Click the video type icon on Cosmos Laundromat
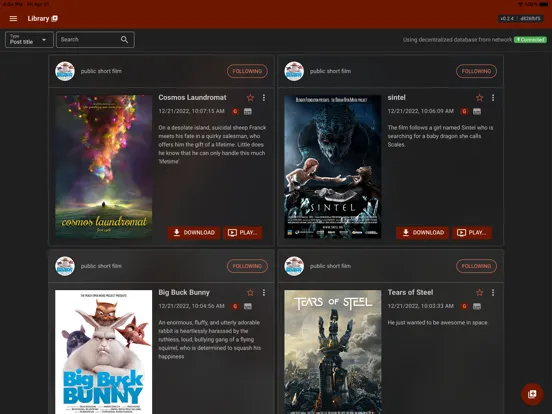The width and height of the screenshot is (552, 414). pyautogui.click(x=248, y=112)
